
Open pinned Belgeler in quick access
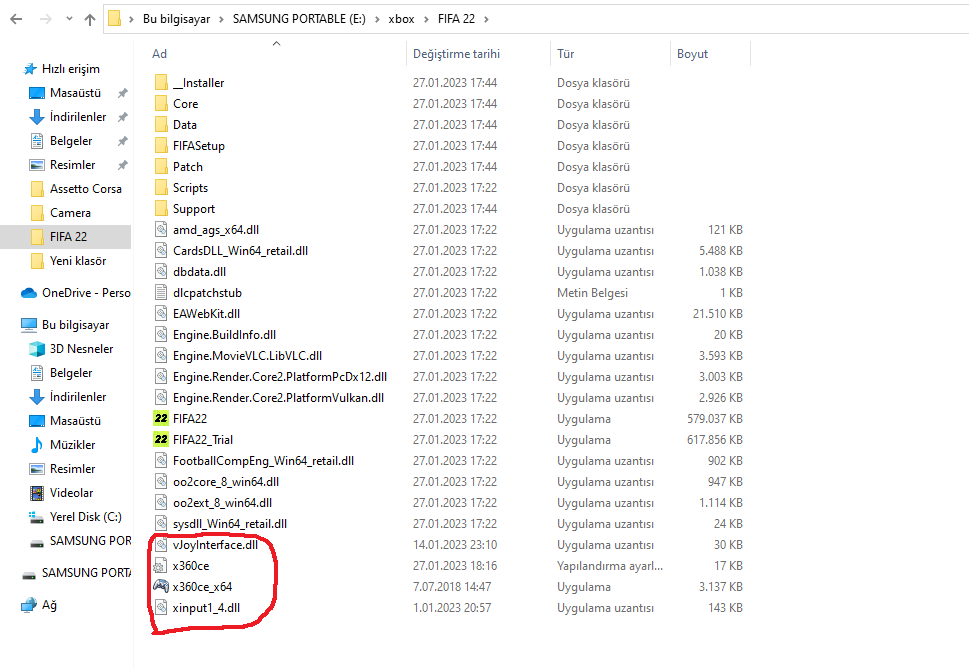[x=71, y=141]
